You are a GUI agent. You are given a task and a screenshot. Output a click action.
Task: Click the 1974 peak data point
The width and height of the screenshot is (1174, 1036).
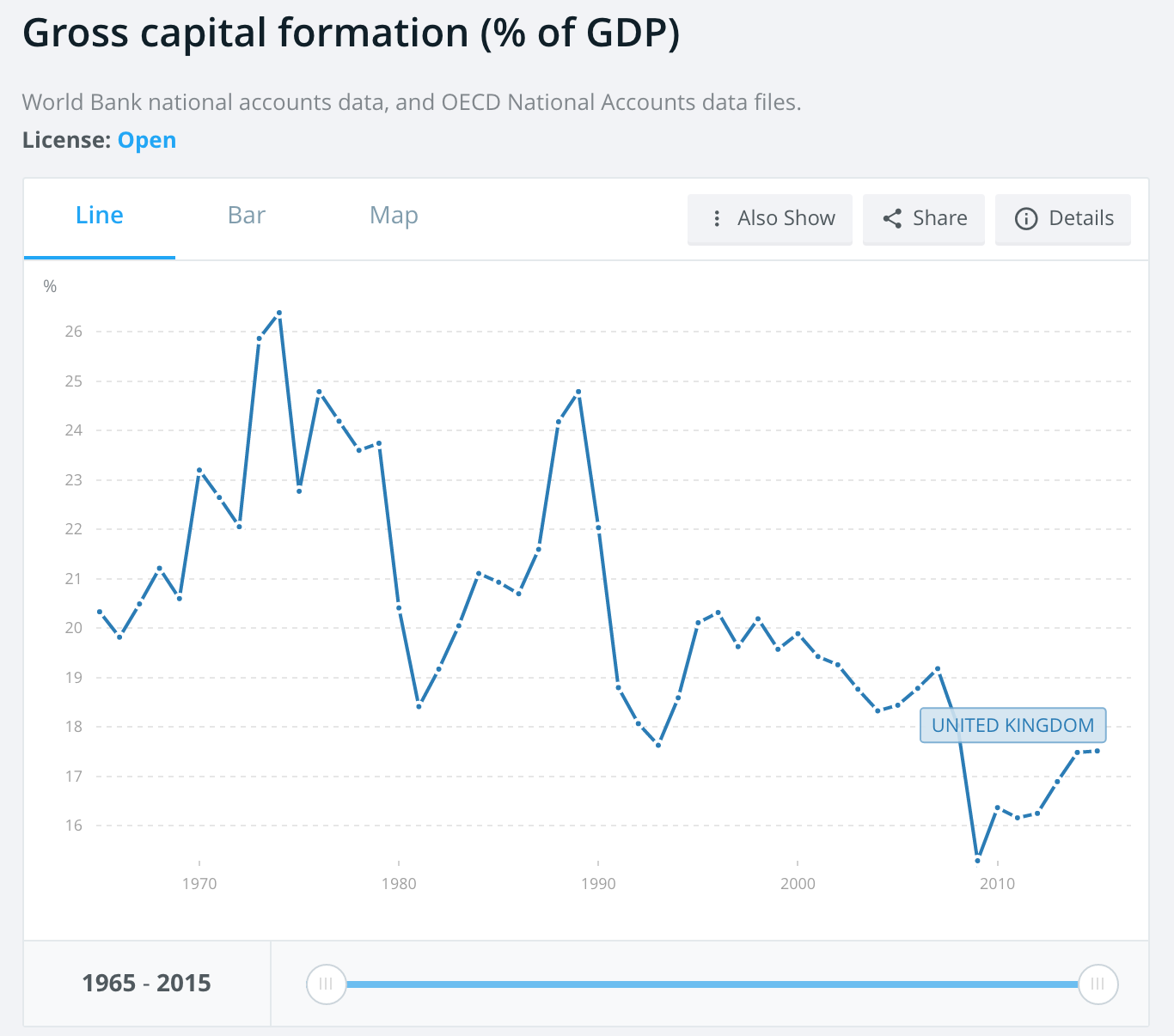[279, 313]
